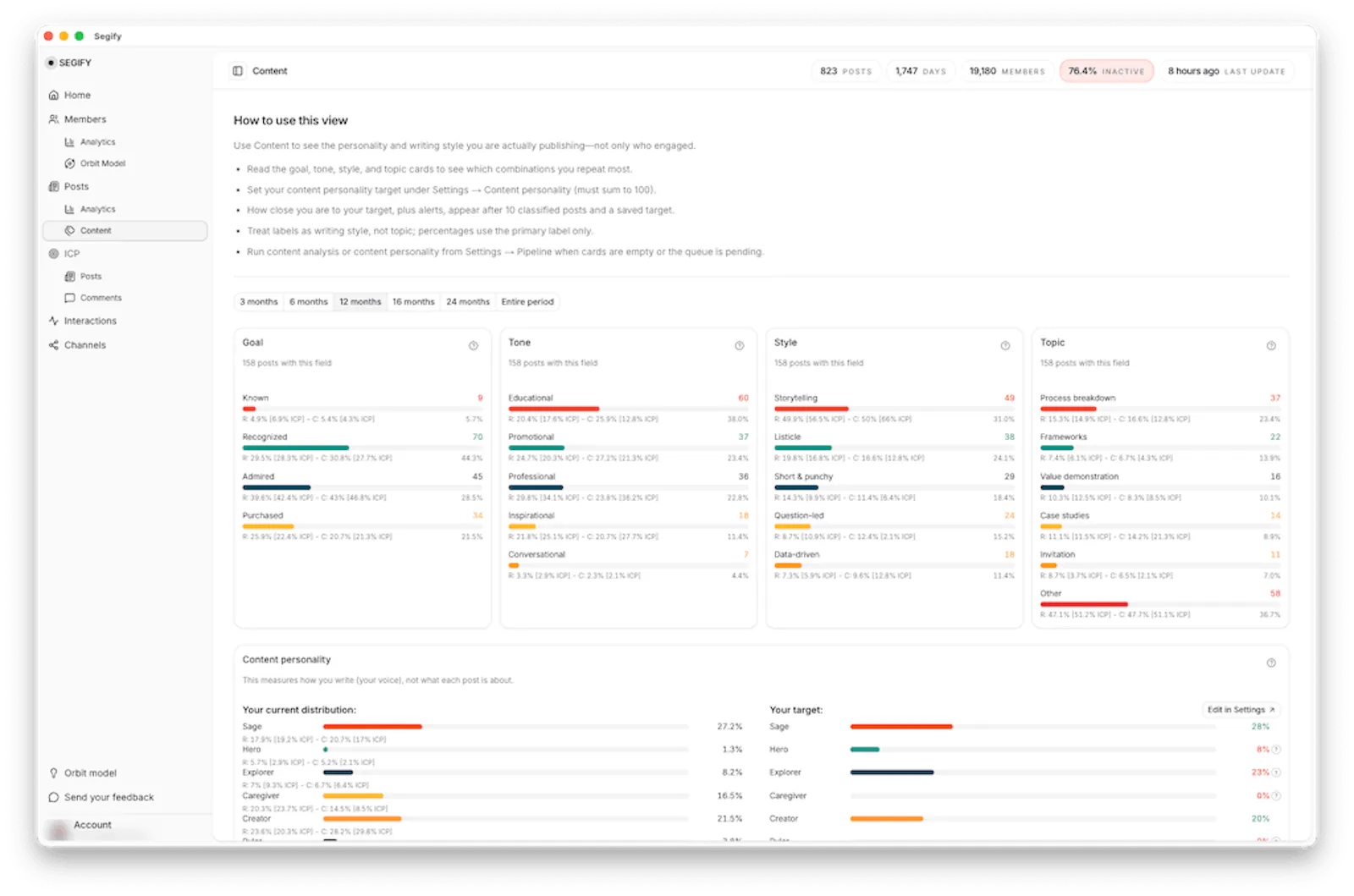The height and width of the screenshot is (896, 1354).
Task: Click the 19,180 members stat
Action: (1007, 71)
